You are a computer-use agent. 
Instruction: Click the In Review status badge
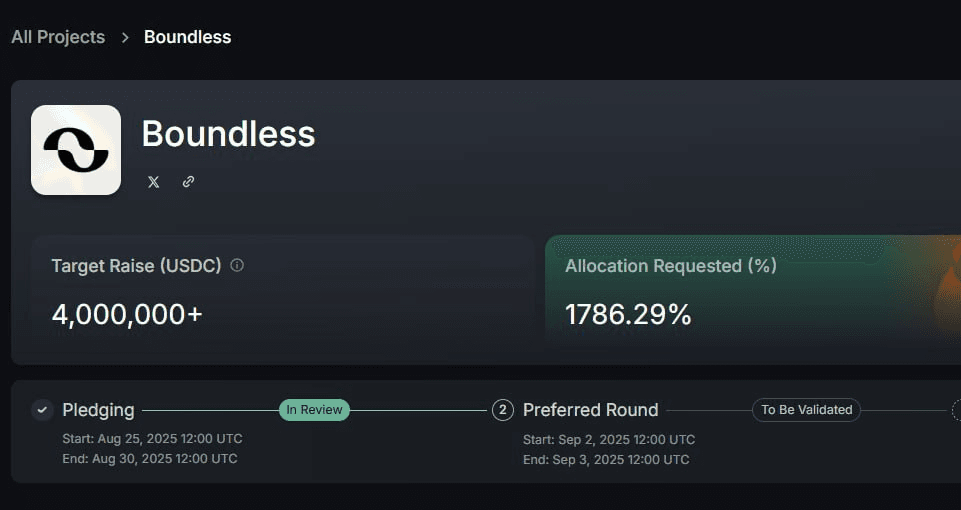click(x=314, y=410)
